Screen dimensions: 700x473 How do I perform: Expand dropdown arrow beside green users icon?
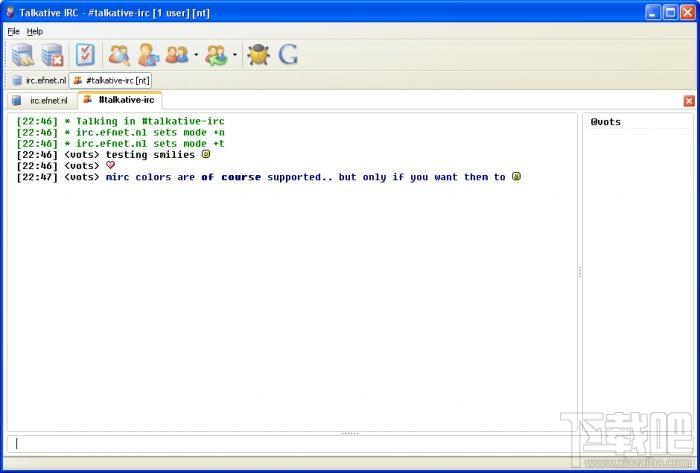(235, 55)
